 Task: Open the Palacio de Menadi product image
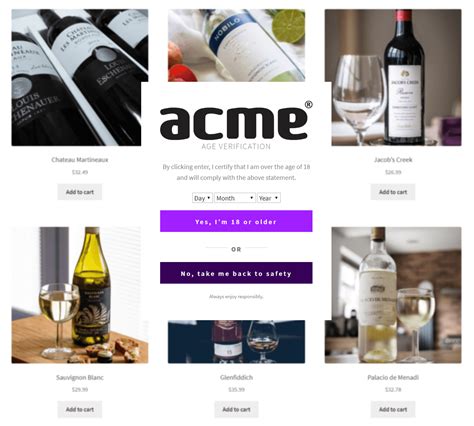[396, 295]
